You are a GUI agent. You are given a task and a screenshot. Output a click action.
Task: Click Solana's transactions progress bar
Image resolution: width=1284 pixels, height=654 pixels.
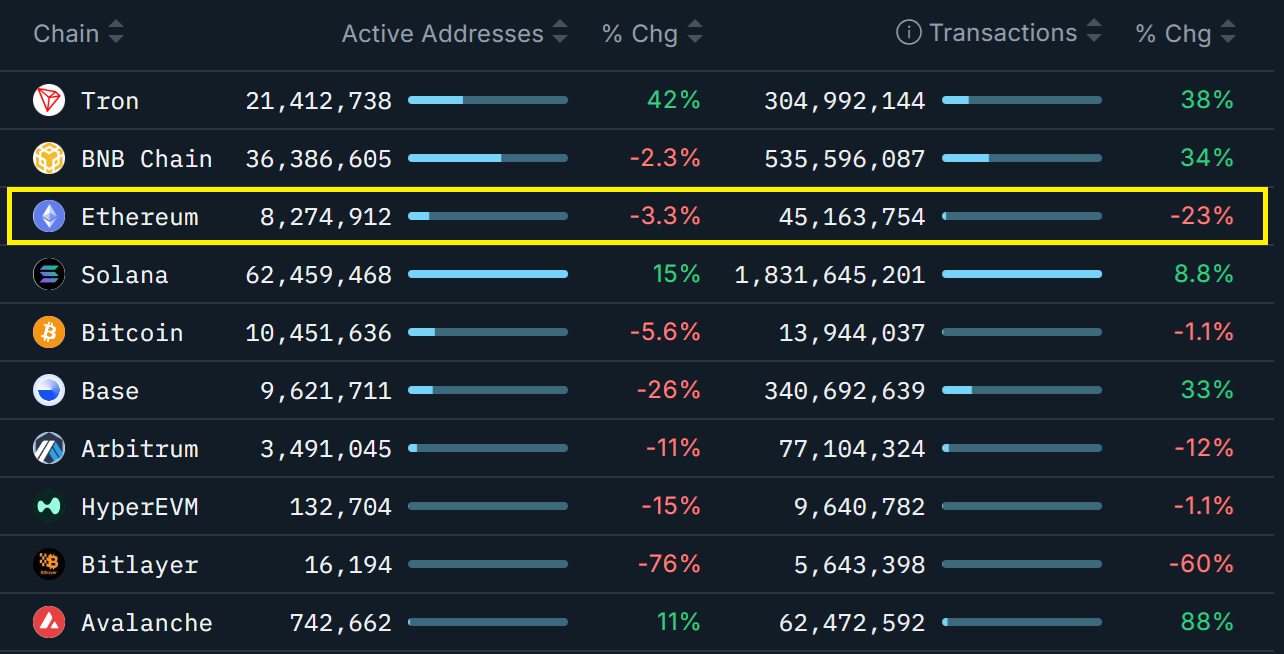pos(1022,274)
